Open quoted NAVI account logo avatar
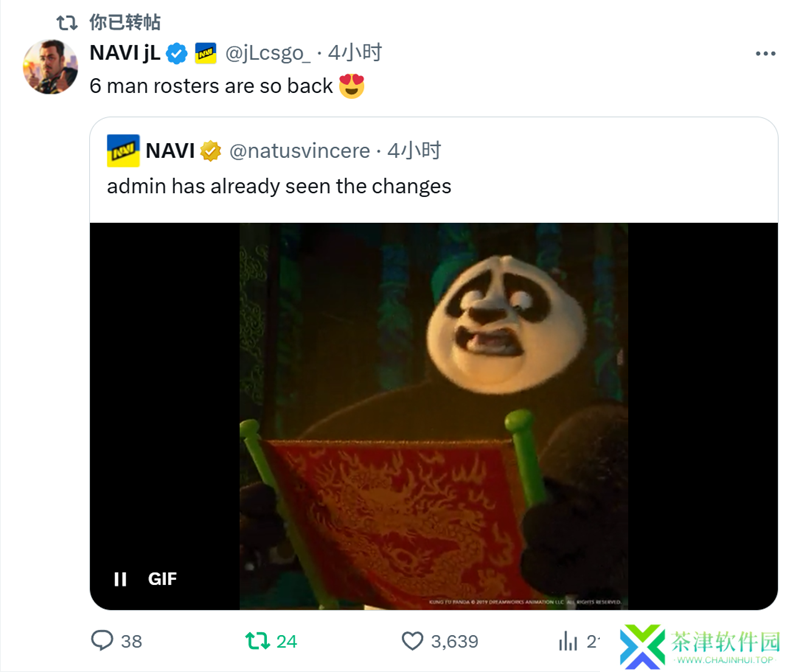The width and height of the screenshot is (800, 672). pyautogui.click(x=123, y=151)
